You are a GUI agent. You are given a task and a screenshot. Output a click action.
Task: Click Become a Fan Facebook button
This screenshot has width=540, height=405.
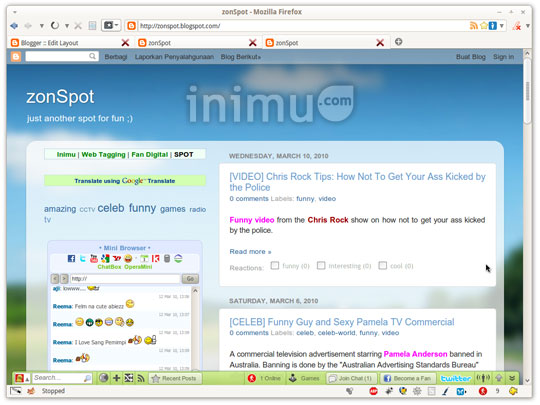pyautogui.click(x=408, y=378)
